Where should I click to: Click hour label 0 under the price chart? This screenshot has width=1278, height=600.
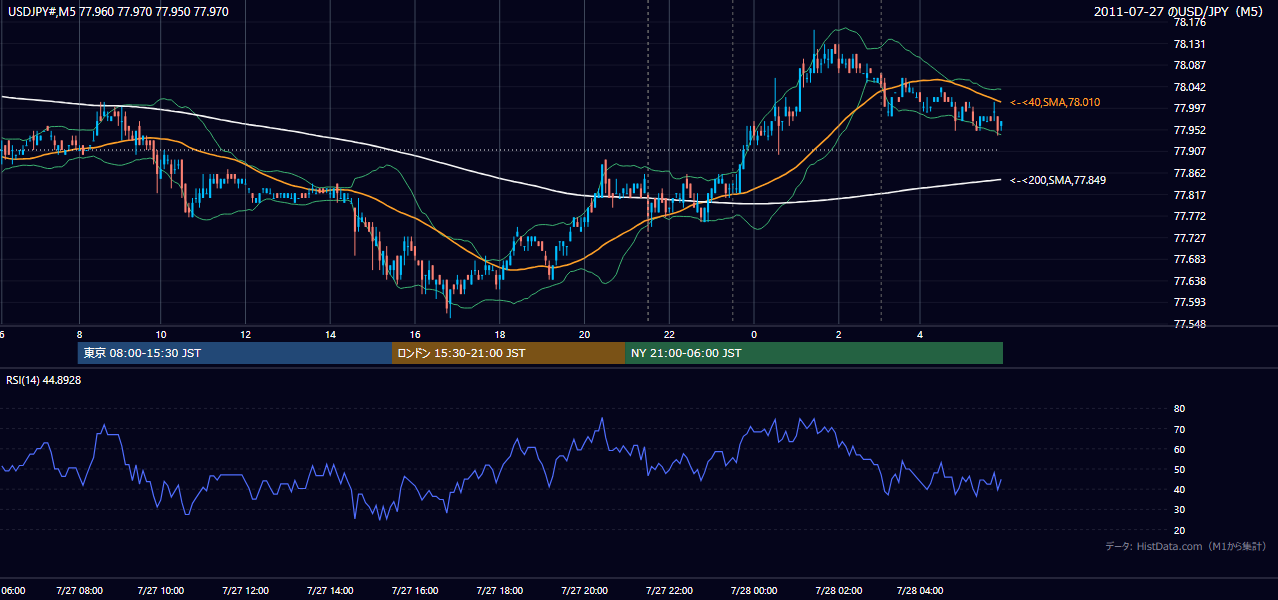pyautogui.click(x=754, y=334)
